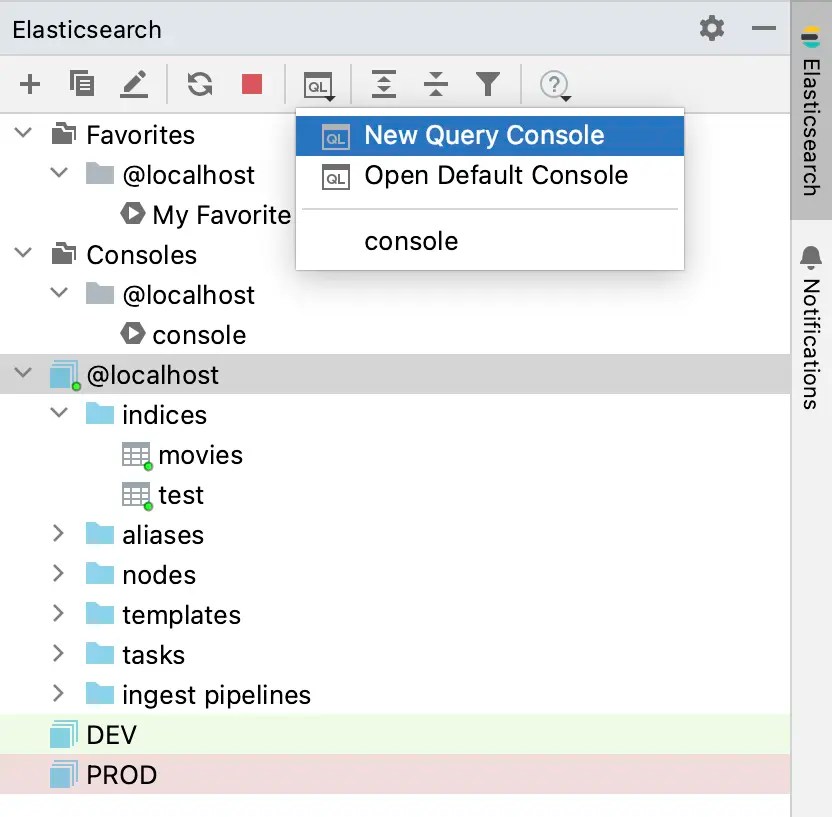
Task: Expand the aliases folder
Action: pyautogui.click(x=58, y=533)
